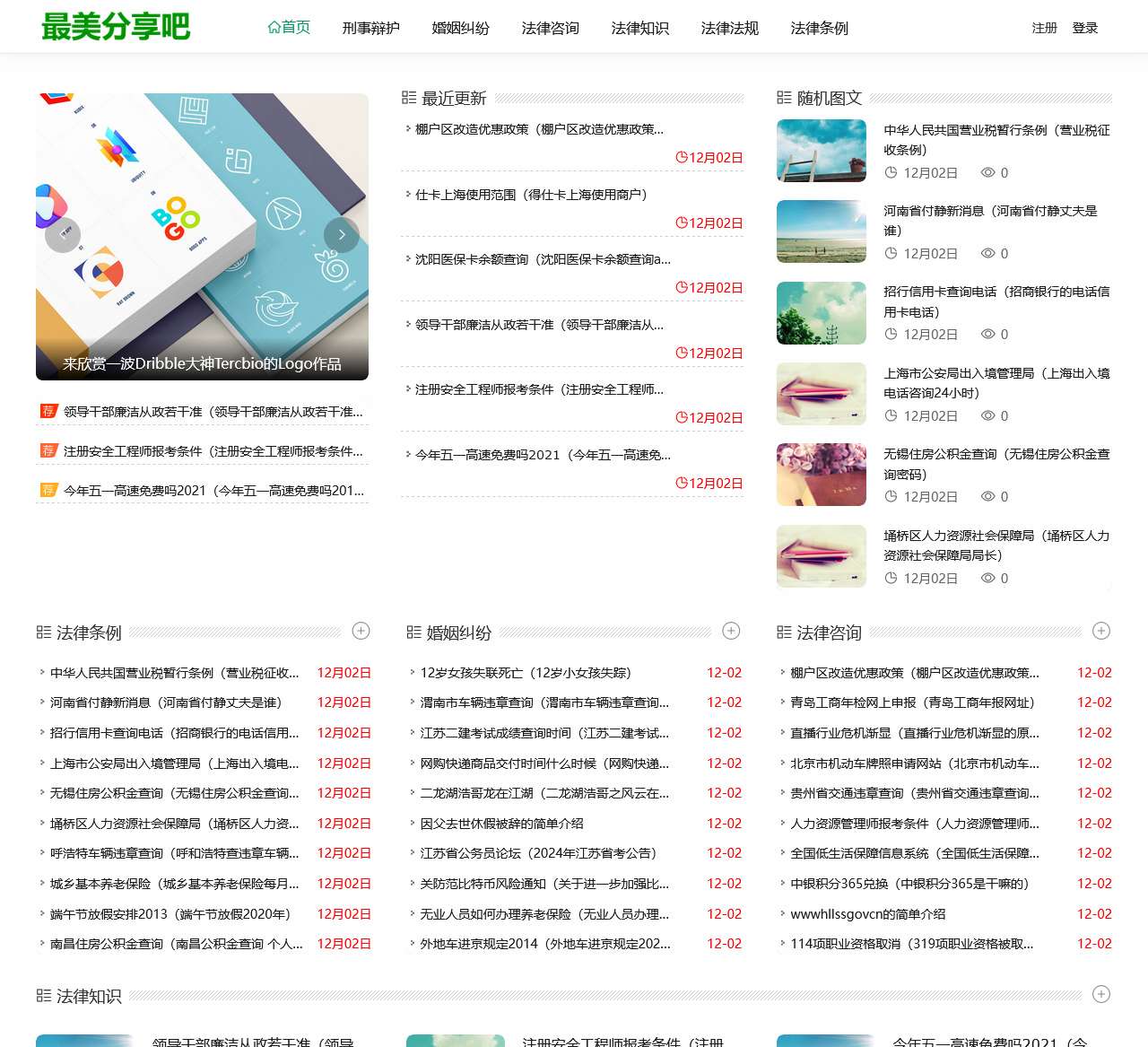Click the 登录 link
Image resolution: width=1148 pixels, height=1047 pixels.
point(1085,27)
